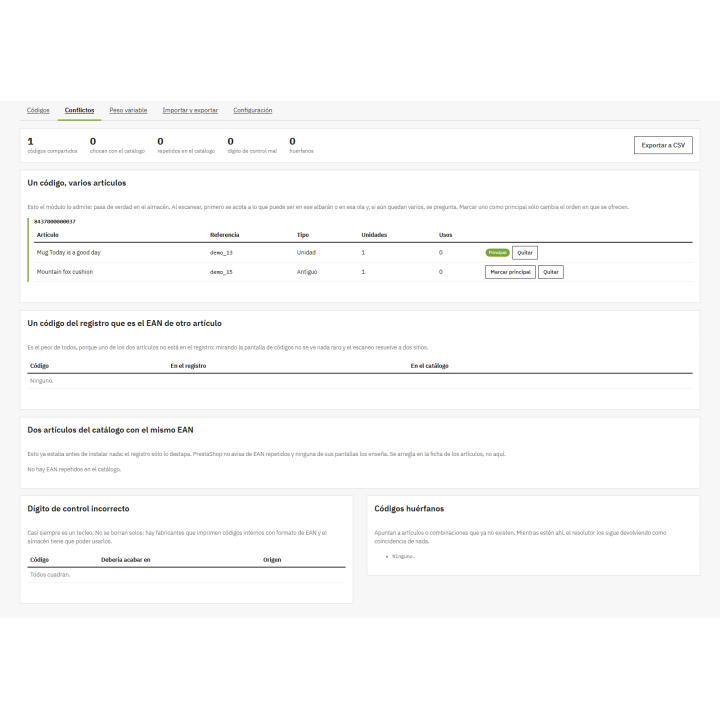Click the códigos compartidos counter
Viewport: 720px width, 720px height.
(52, 145)
